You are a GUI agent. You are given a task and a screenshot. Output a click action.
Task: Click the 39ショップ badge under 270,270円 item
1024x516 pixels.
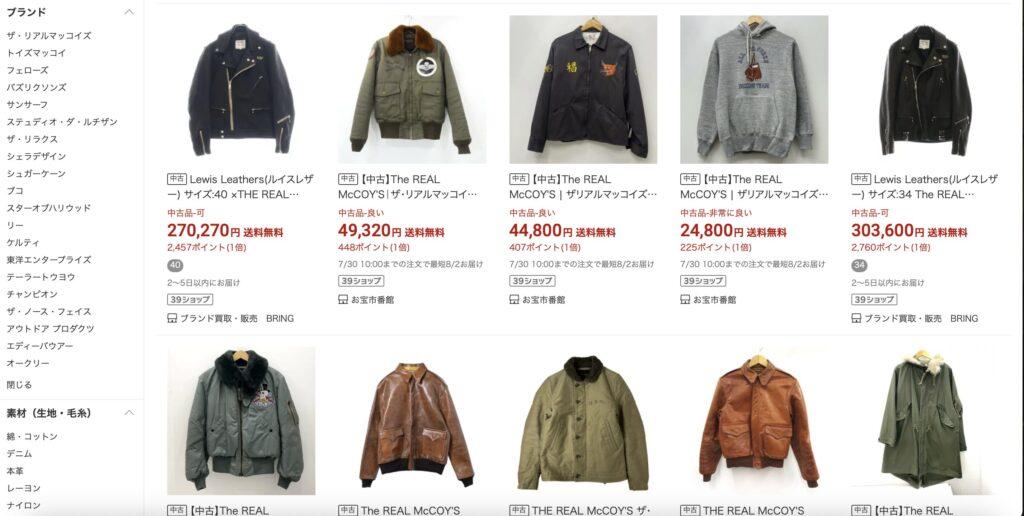click(190, 299)
